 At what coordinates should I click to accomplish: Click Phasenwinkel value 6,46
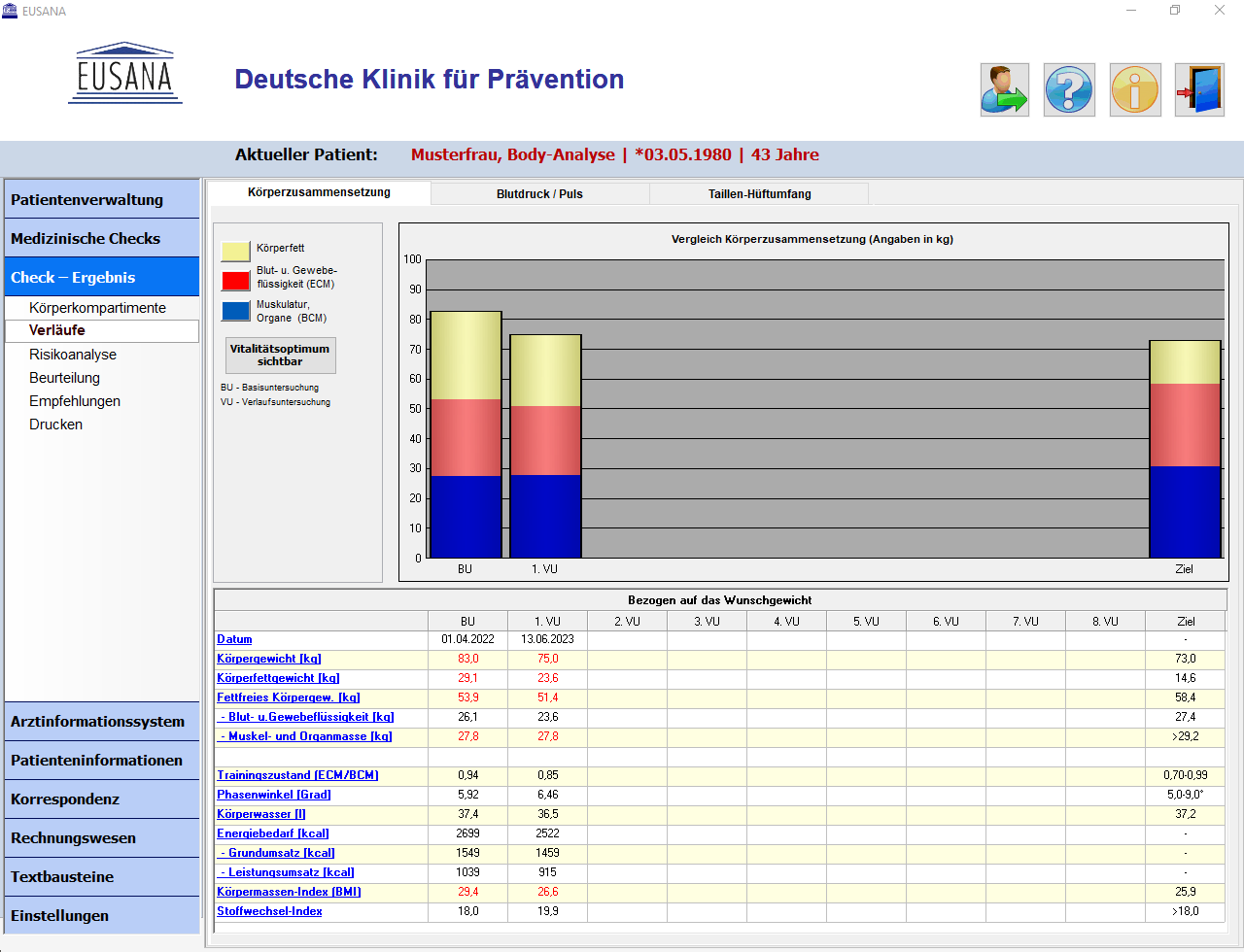click(547, 795)
